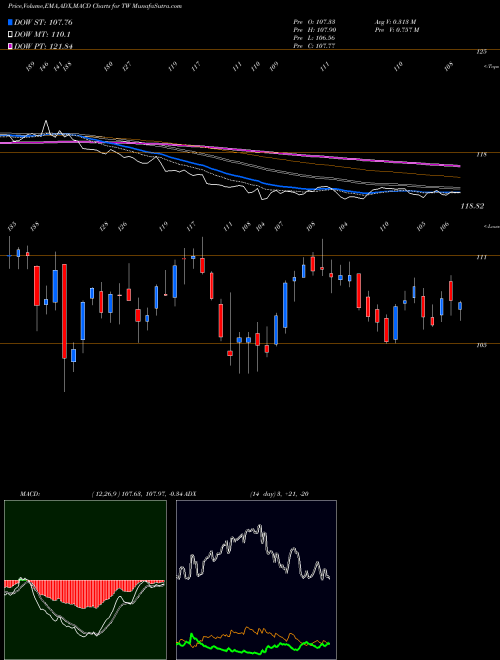Open the MACD histogram chart panel

pyautogui.click(x=85, y=580)
